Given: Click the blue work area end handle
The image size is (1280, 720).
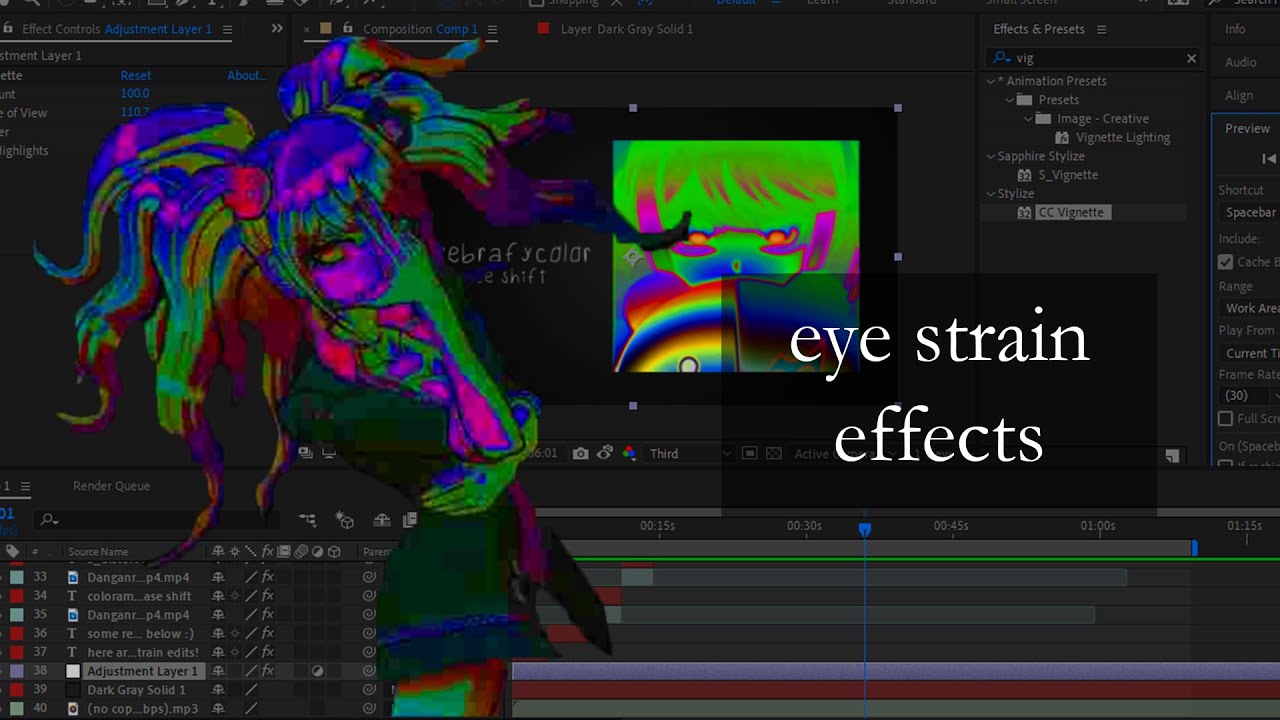Looking at the screenshot, I should point(1194,548).
